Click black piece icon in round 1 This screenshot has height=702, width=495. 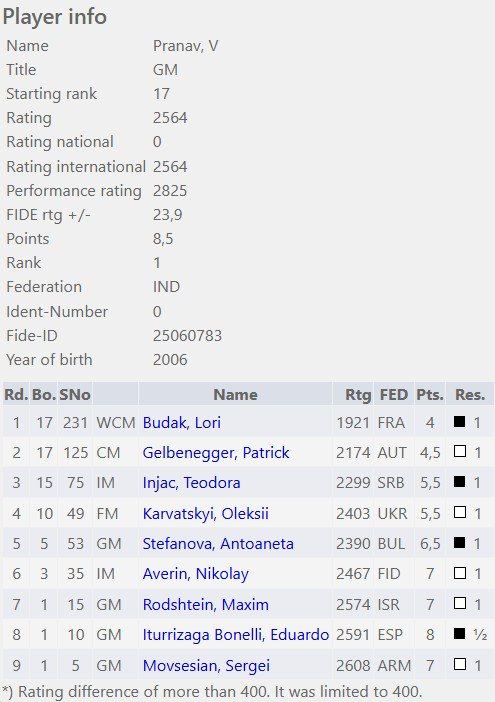pos(460,421)
